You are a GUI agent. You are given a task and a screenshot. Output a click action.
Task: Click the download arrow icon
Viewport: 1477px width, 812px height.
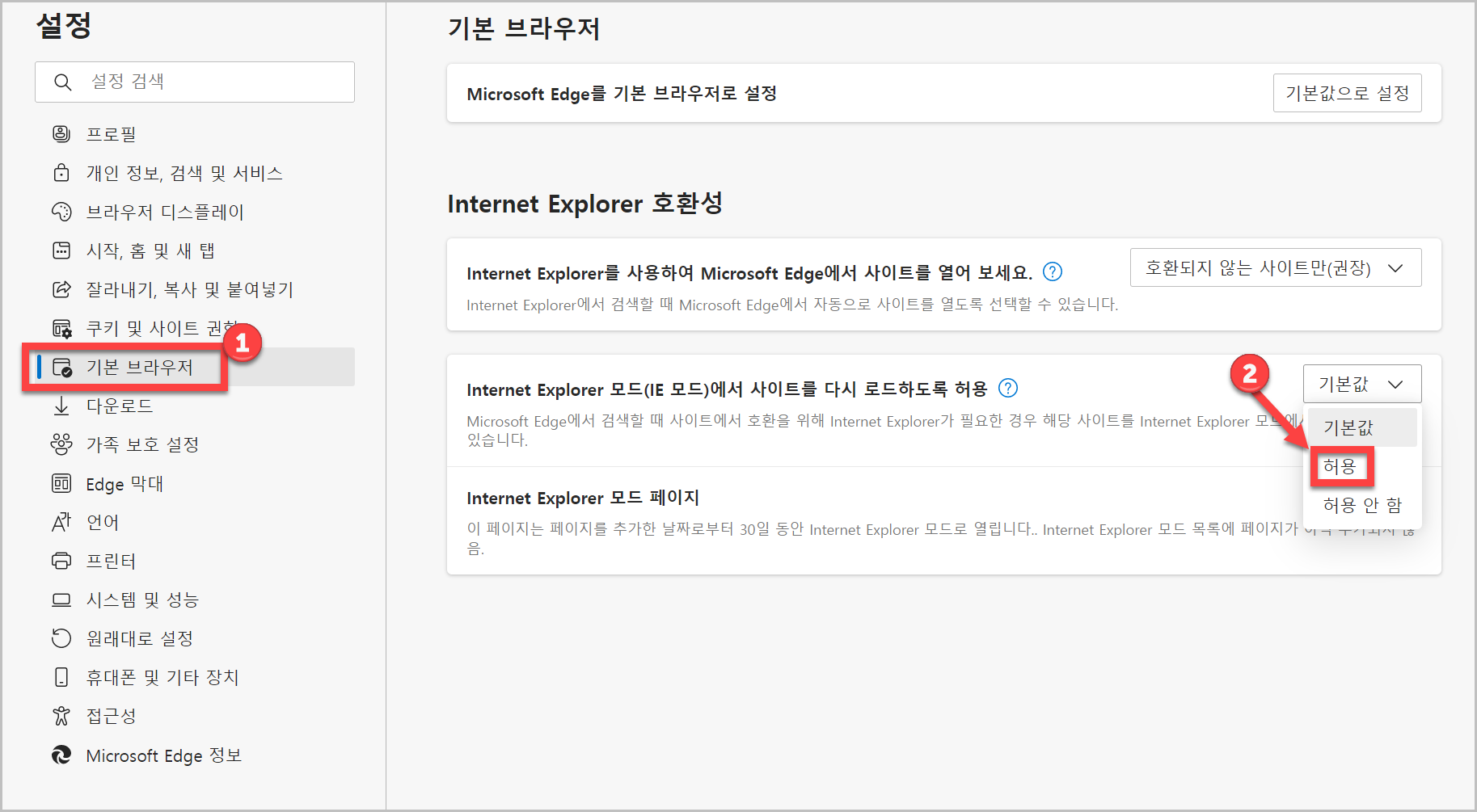[x=61, y=406]
